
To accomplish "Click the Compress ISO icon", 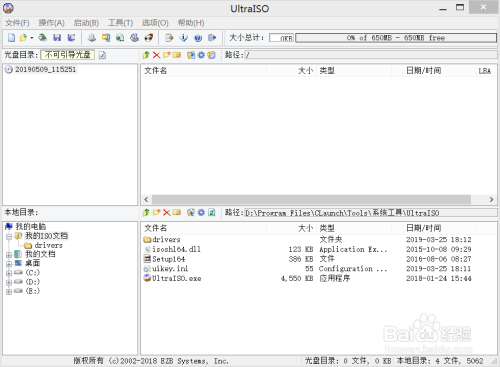I will pos(134,38).
